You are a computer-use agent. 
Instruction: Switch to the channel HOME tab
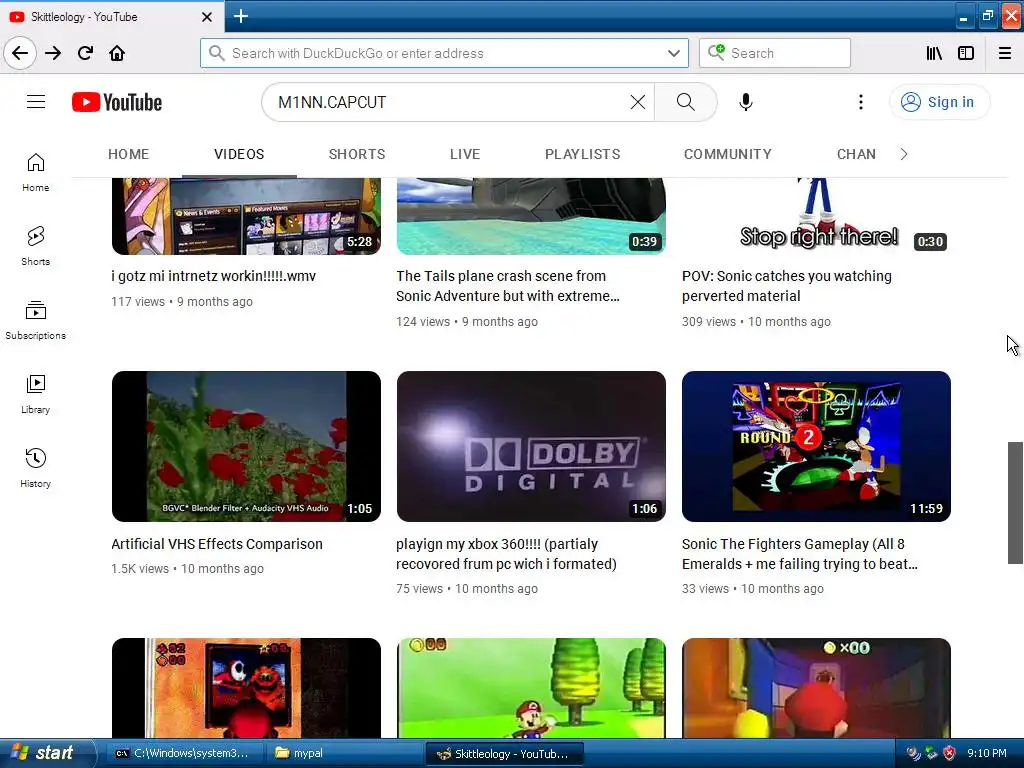129,154
